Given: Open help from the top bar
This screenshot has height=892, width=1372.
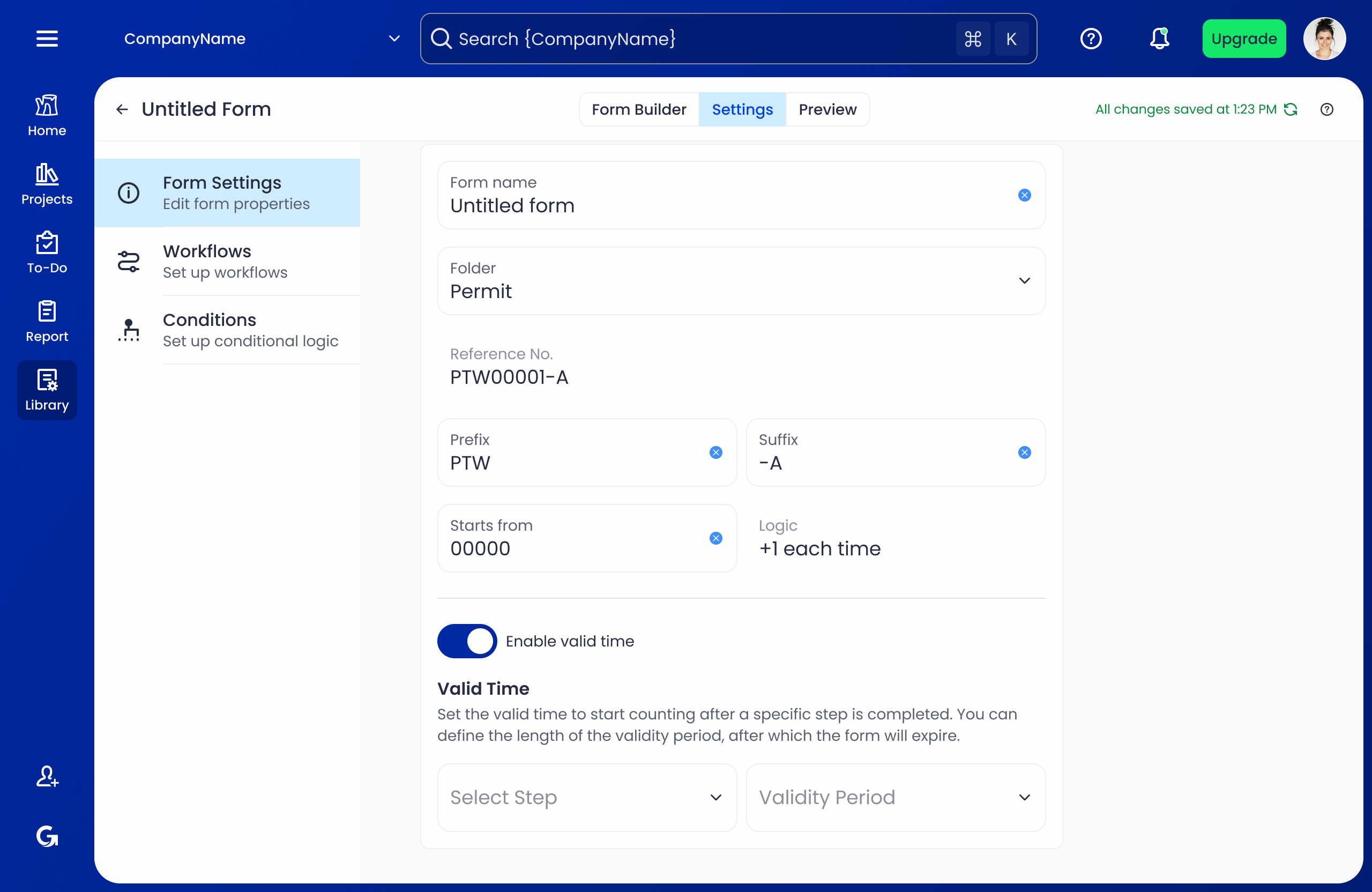Looking at the screenshot, I should [x=1091, y=39].
